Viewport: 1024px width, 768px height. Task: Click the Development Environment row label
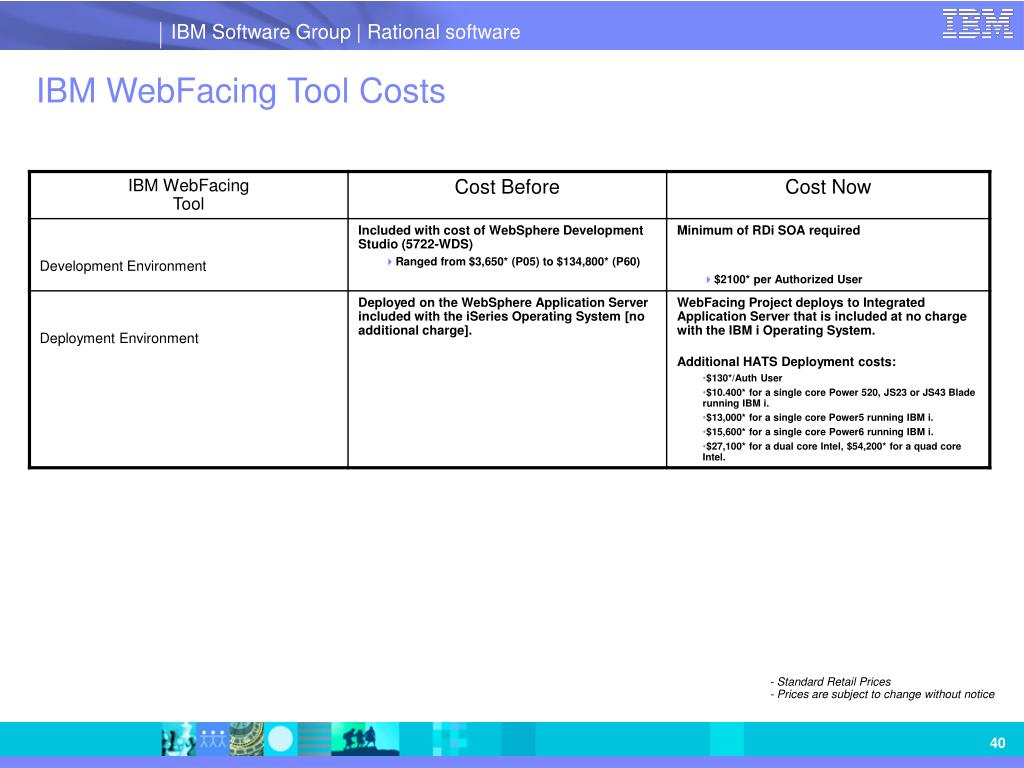[123, 266]
